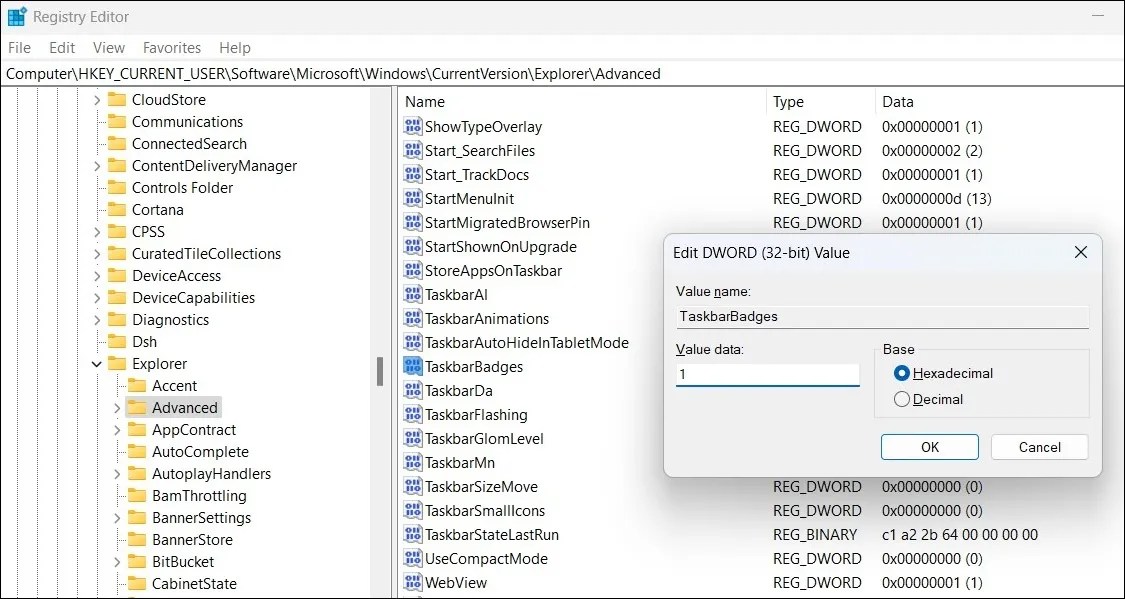This screenshot has width=1125, height=599.
Task: Select the Decimal base option
Action: pyautogui.click(x=902, y=400)
